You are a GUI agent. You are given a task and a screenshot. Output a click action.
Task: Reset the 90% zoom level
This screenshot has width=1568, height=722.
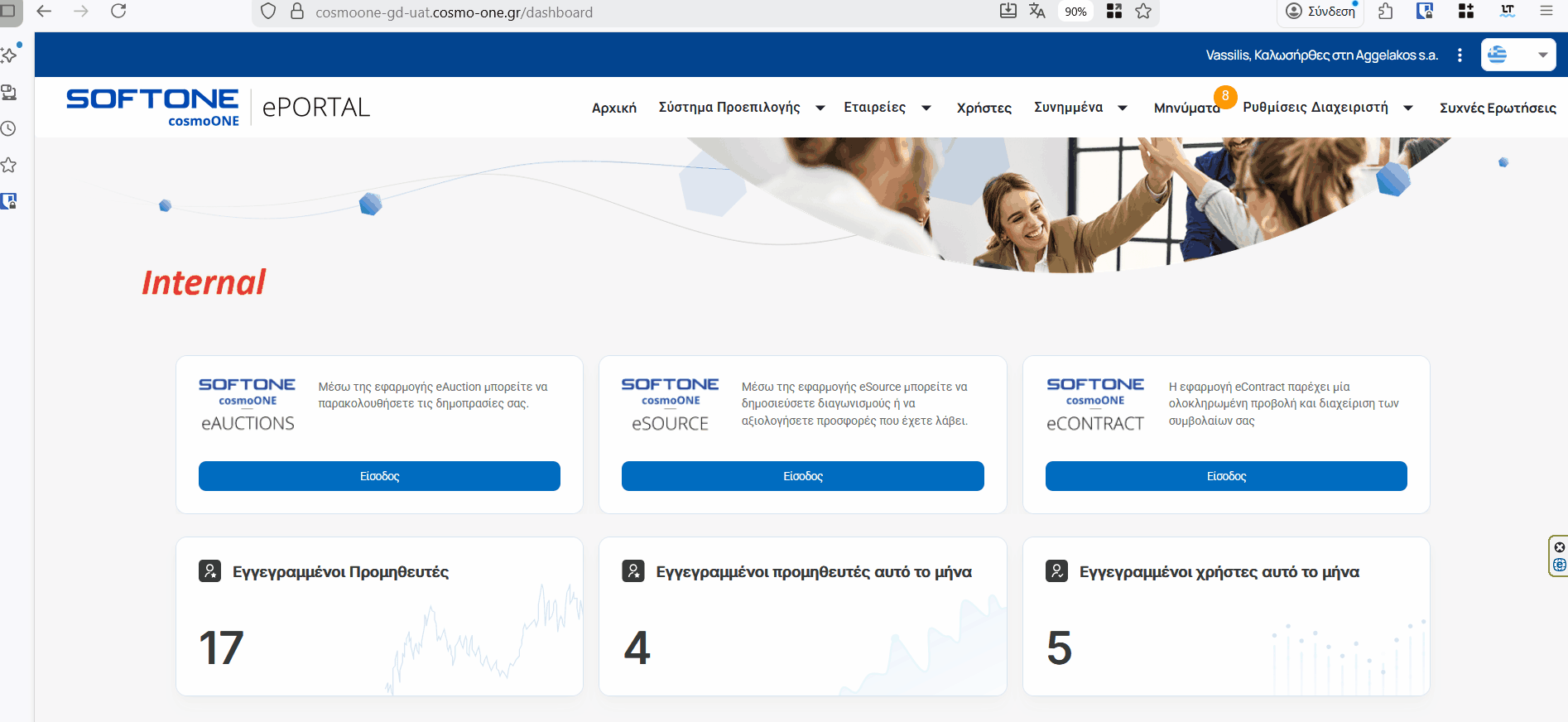tap(1075, 12)
